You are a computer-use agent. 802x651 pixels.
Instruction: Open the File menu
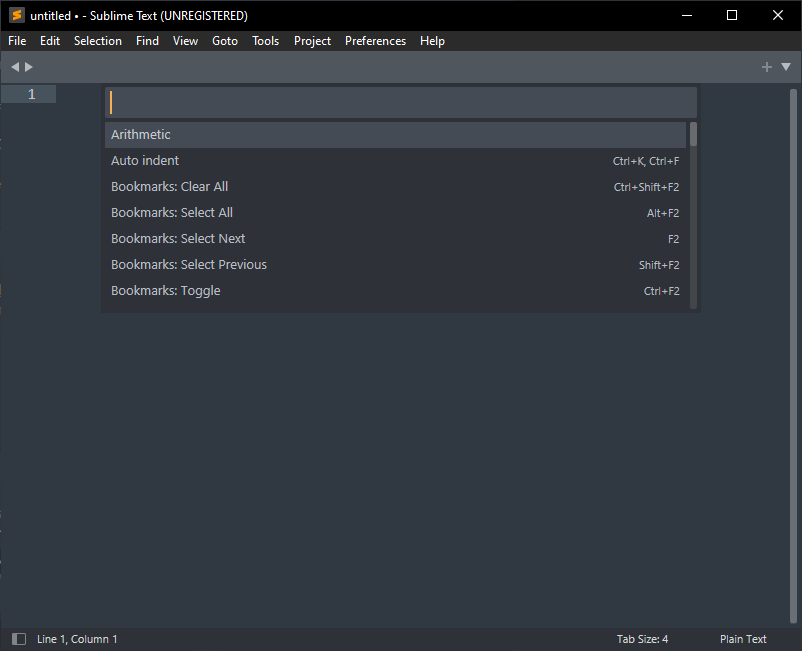coord(17,41)
